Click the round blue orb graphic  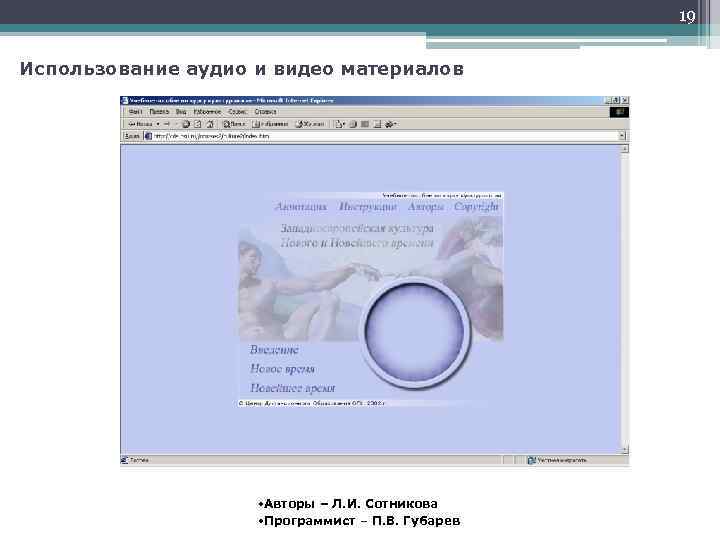click(415, 333)
